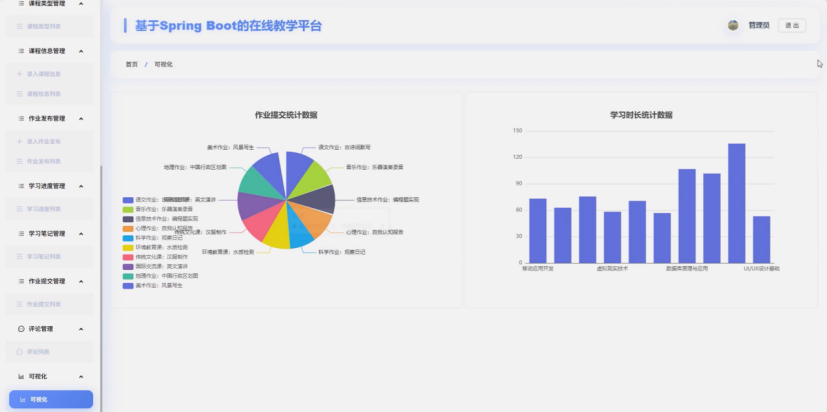Click the bar above 移动应用开发 label
The image size is (827, 412).
tap(537, 231)
